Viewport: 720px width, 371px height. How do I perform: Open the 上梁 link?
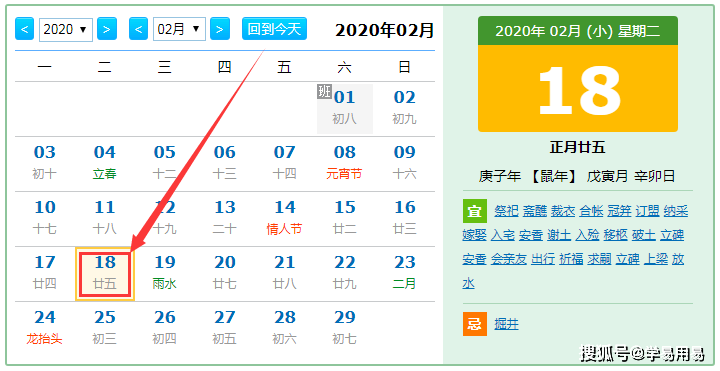tap(656, 259)
